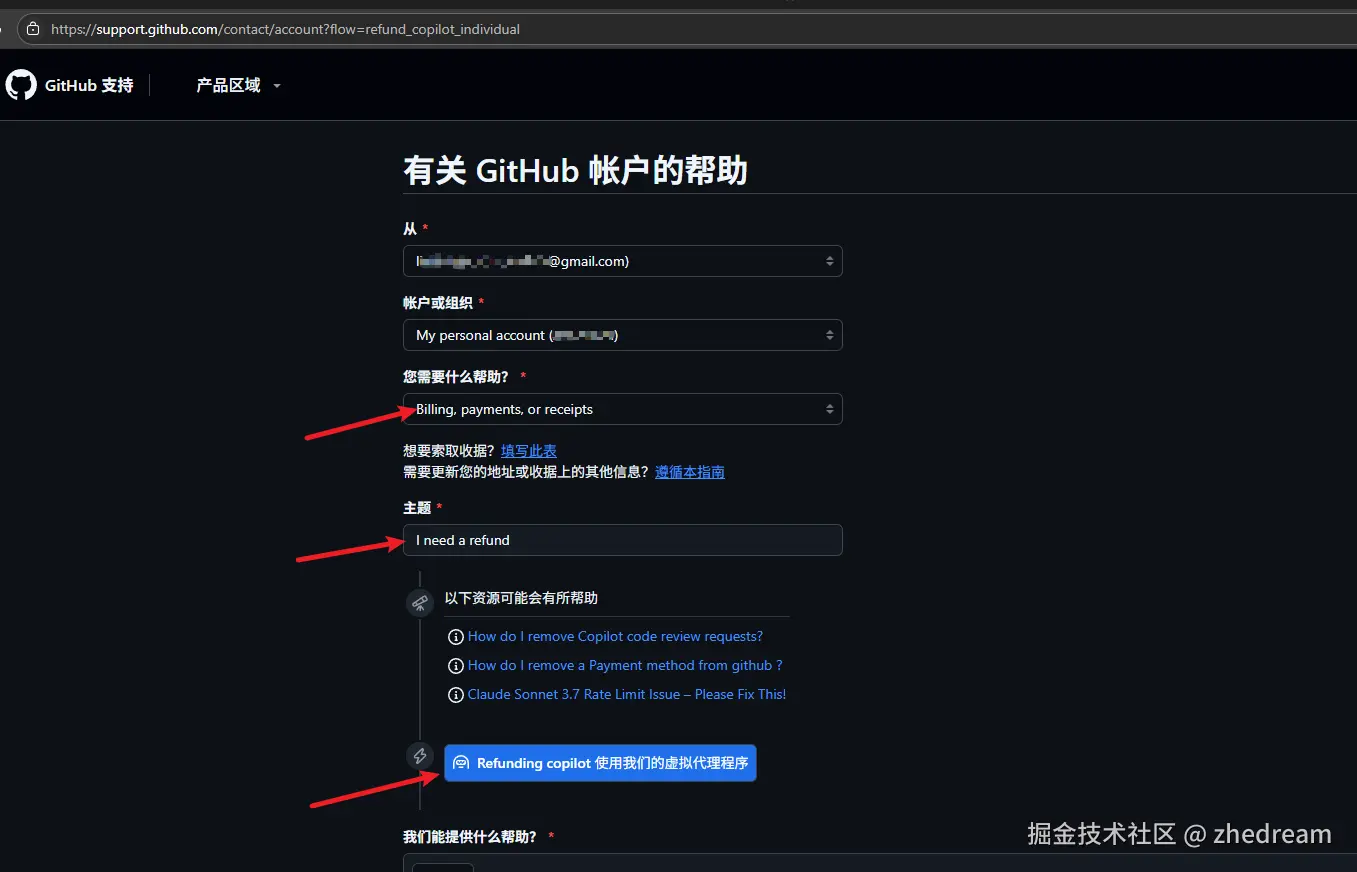
Task: Click the telescope icon beside helpful resources
Action: [x=420, y=603]
